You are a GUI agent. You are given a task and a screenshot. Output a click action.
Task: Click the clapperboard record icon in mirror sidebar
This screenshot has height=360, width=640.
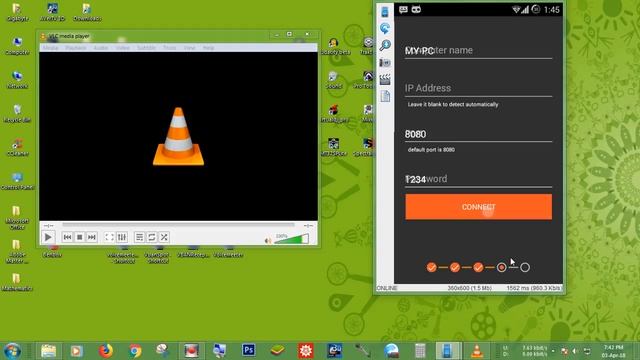[385, 79]
